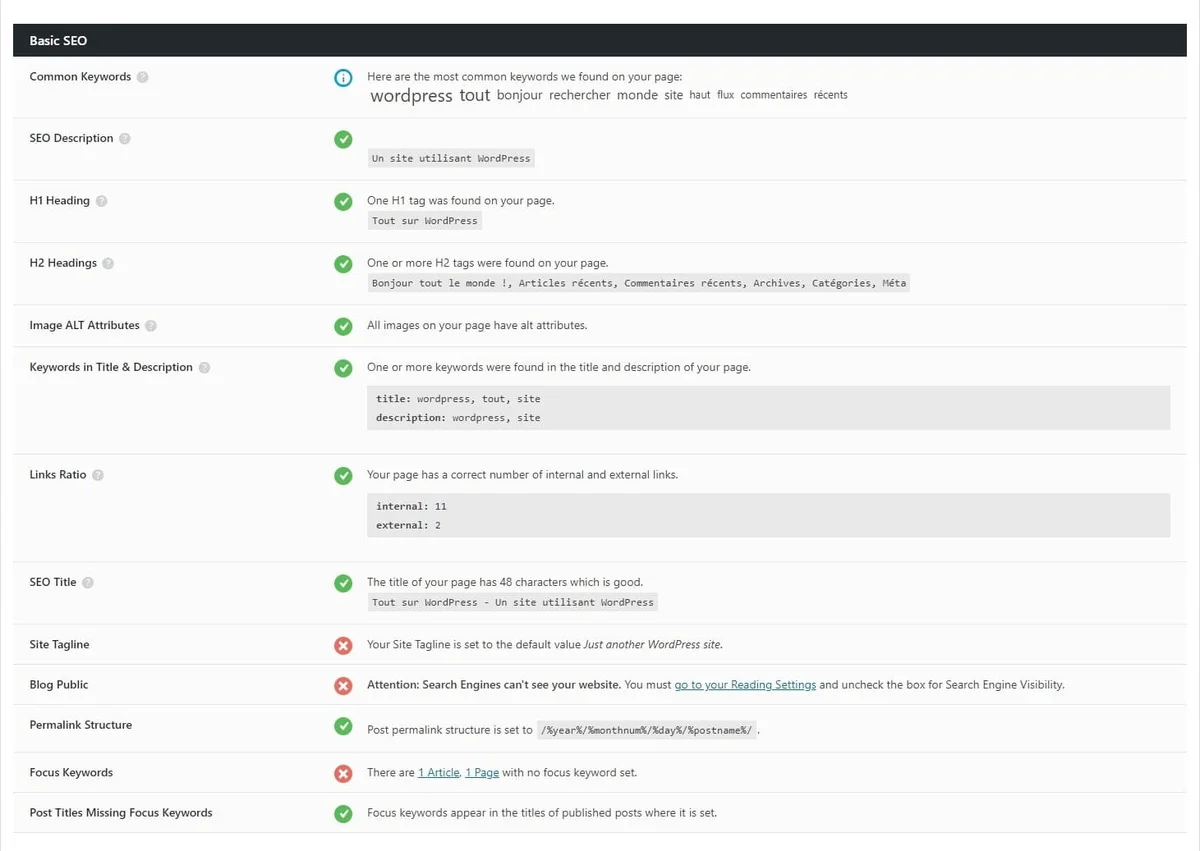Open the Links Ratio help icon

(x=98, y=475)
